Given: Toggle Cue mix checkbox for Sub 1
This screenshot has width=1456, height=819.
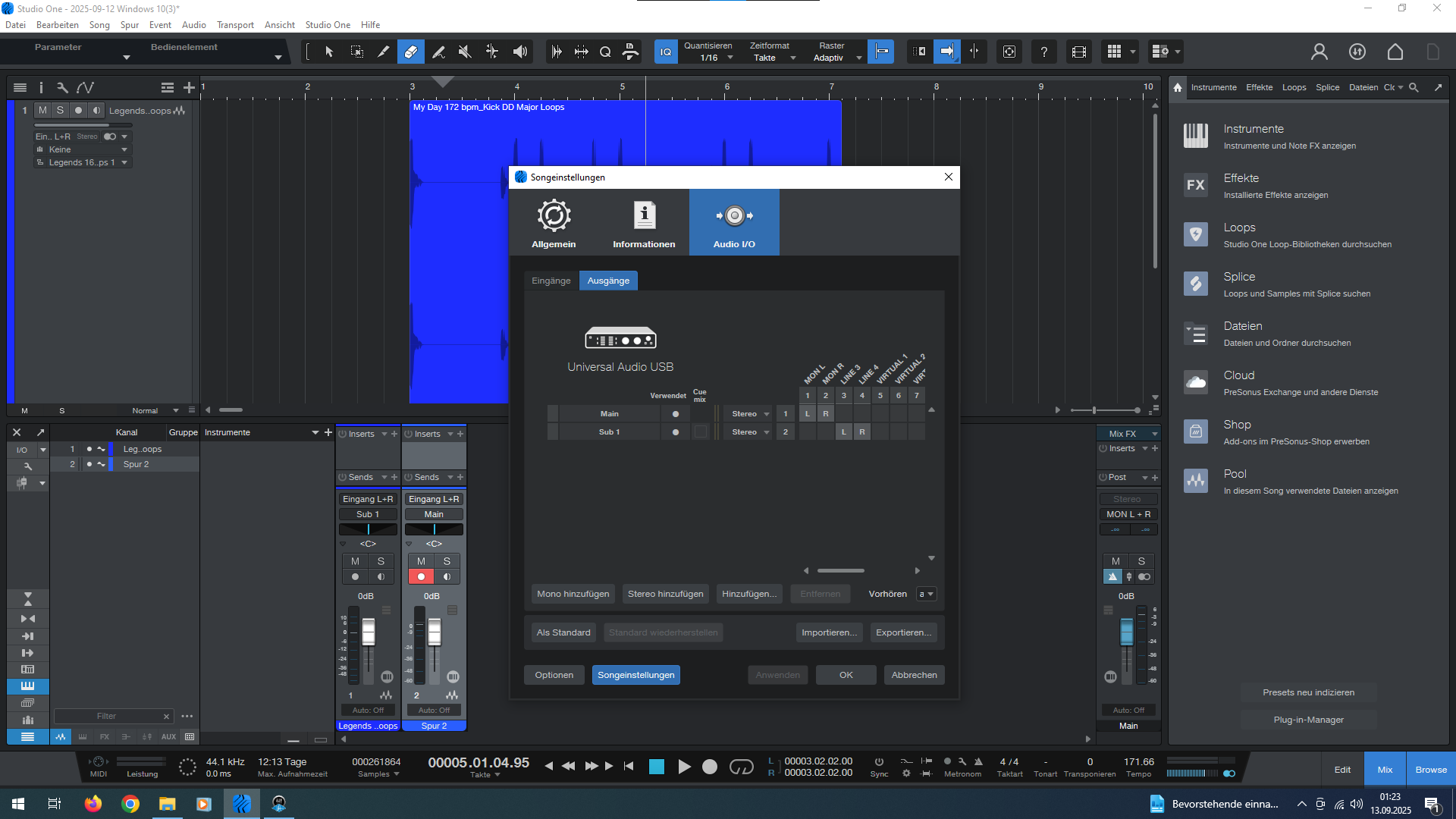Looking at the screenshot, I should [701, 432].
